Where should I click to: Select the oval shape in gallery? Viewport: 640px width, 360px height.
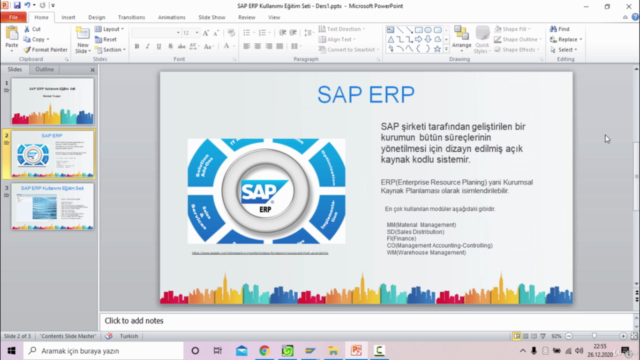[428, 30]
